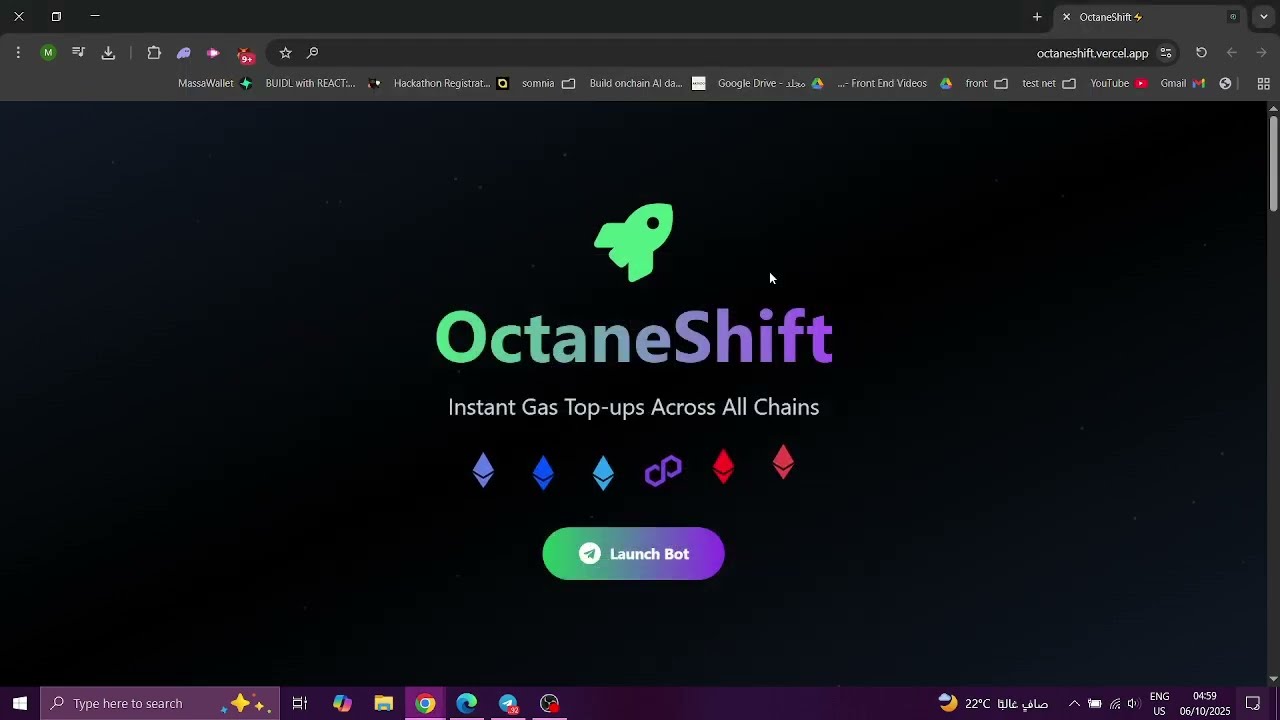Viewport: 1280px width, 720px height.
Task: Select the OctaneShift tab
Action: click(x=1150, y=17)
